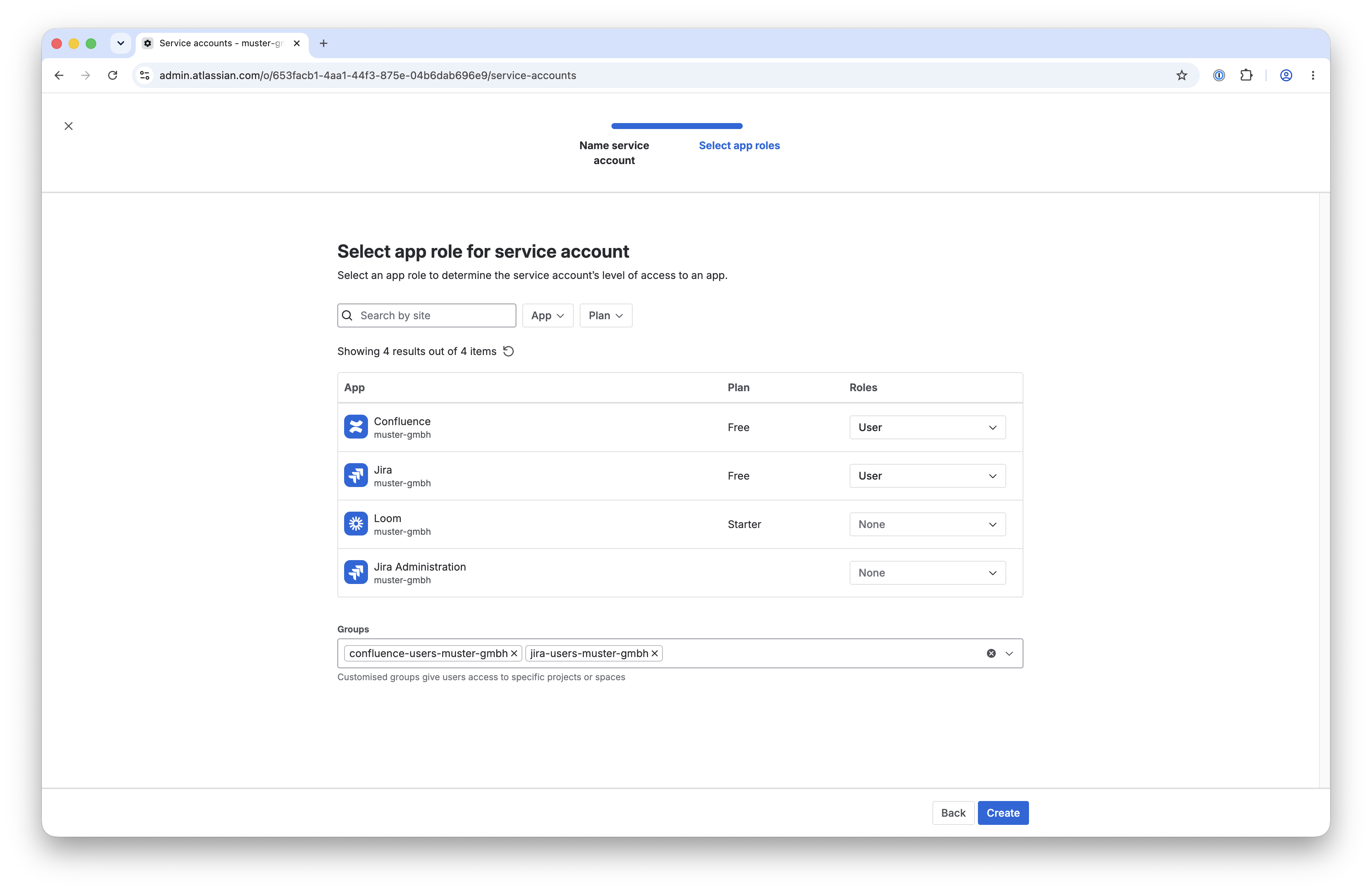Open the Jira role dropdown

(x=928, y=476)
